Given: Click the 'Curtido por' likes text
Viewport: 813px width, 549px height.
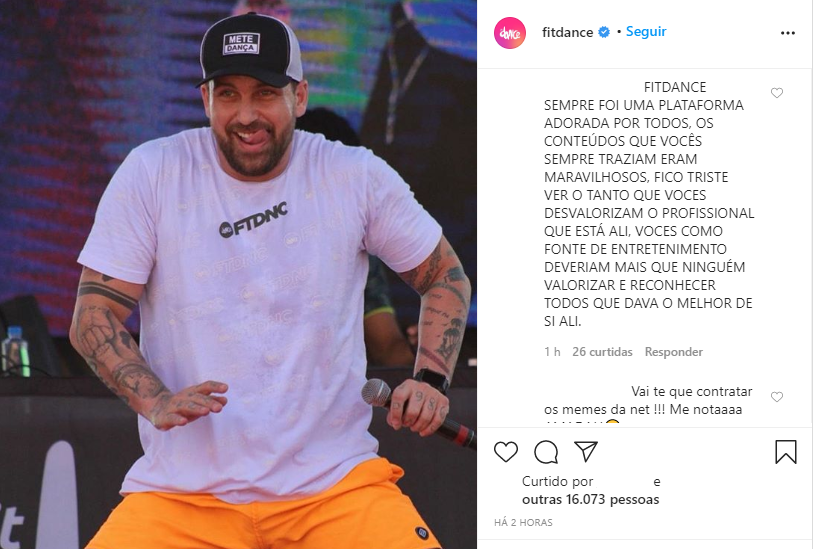Looking at the screenshot, I should click(x=557, y=482).
